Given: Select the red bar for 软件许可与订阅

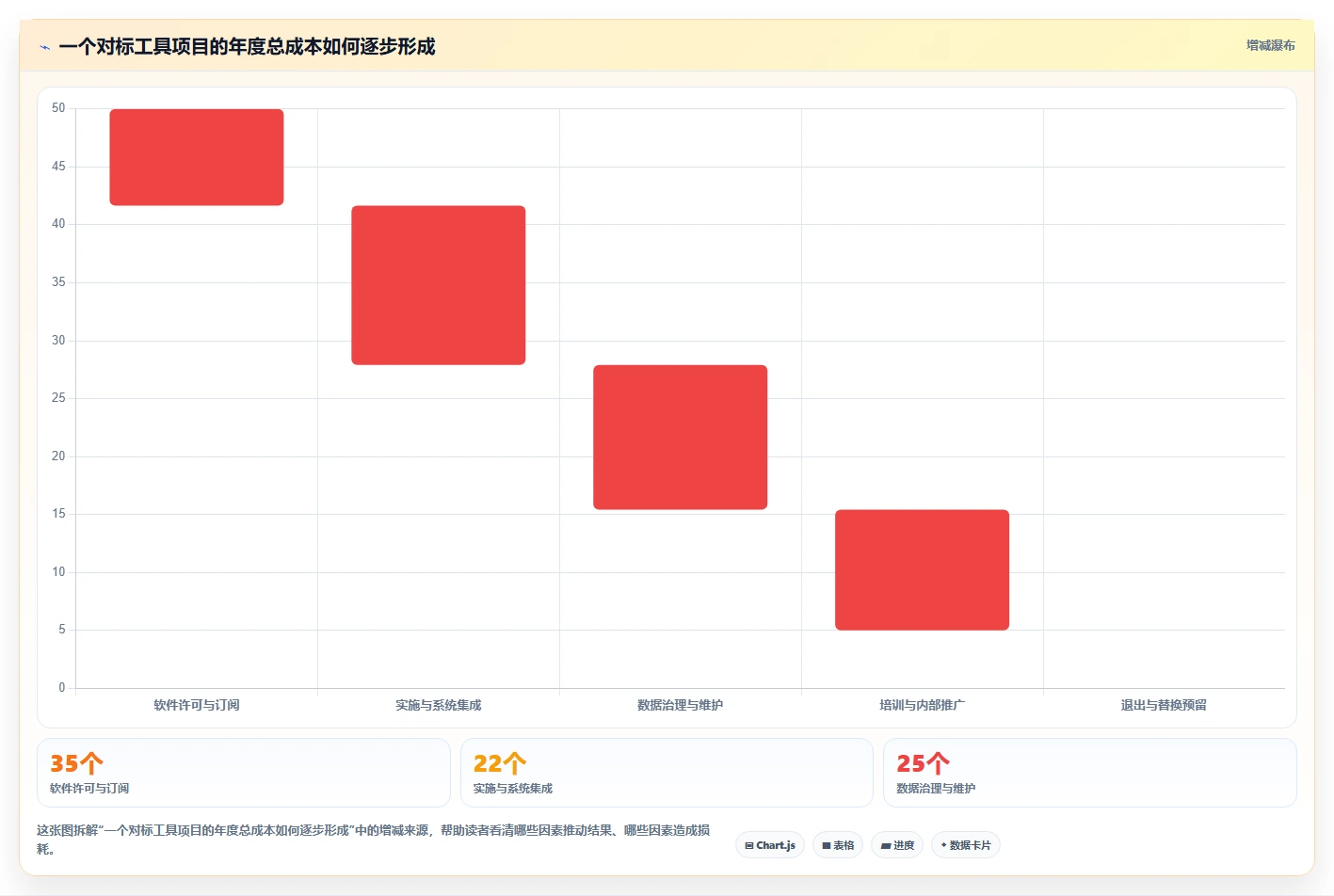Looking at the screenshot, I should pyautogui.click(x=197, y=157).
